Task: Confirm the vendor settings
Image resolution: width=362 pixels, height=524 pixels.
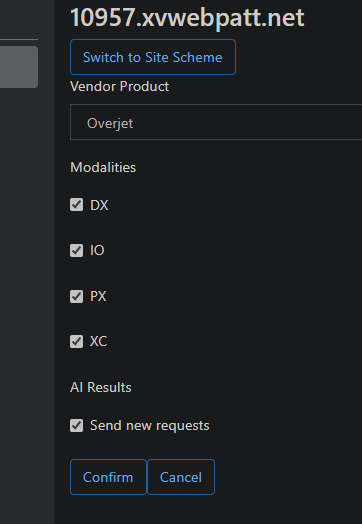Action: click(108, 477)
